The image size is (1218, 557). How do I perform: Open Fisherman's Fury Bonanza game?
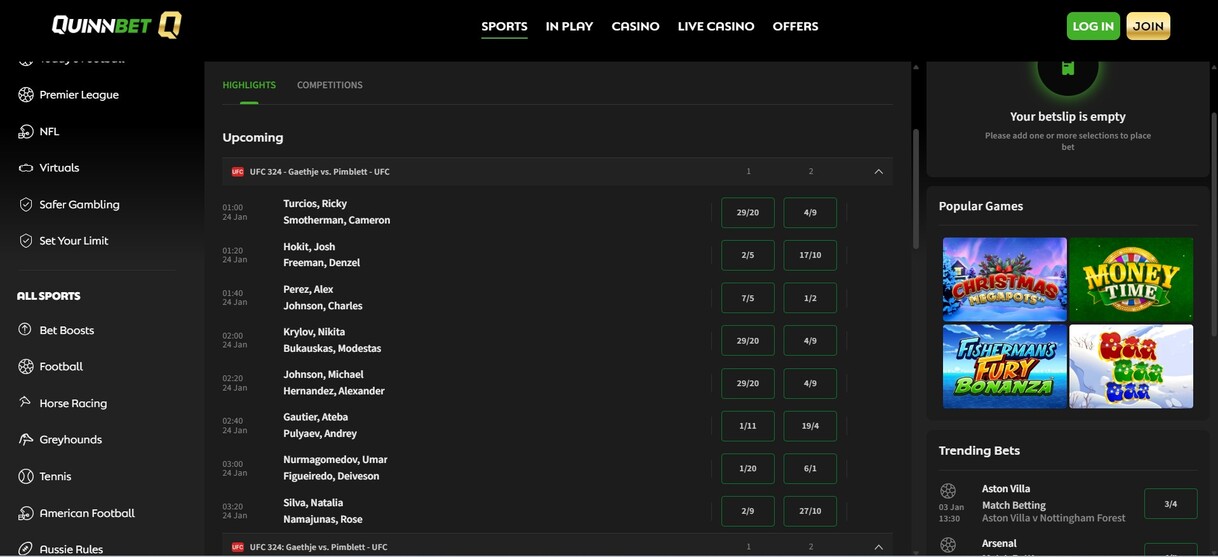(x=1005, y=366)
